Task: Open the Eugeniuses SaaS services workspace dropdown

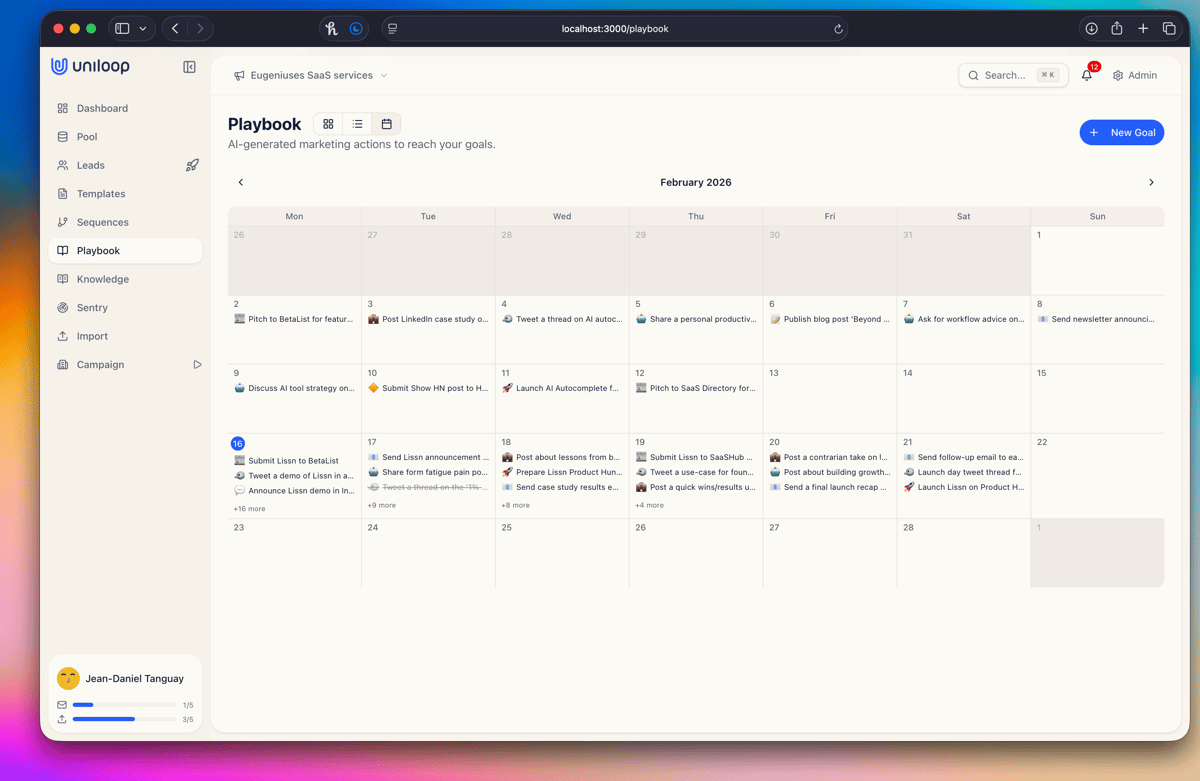Action: click(311, 75)
